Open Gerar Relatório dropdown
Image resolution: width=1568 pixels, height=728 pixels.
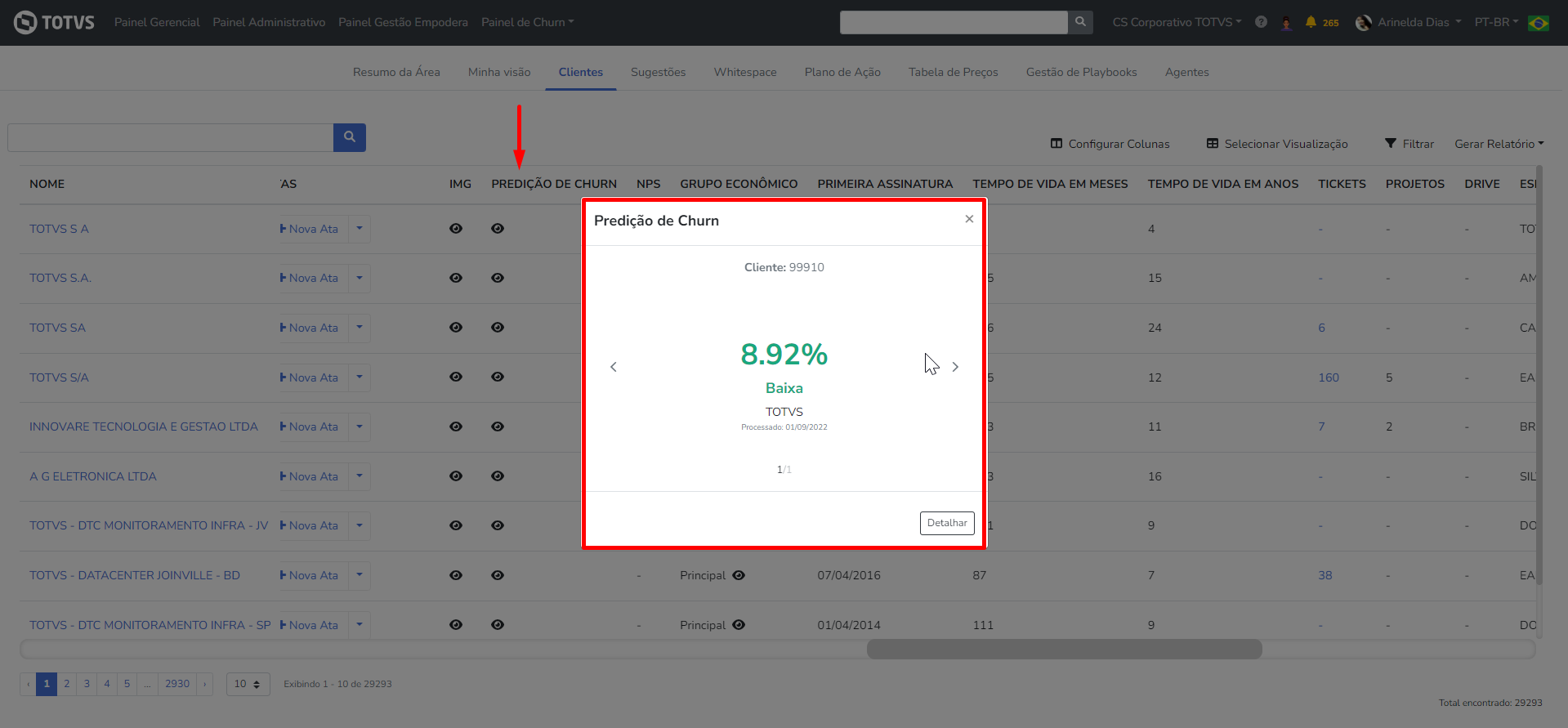point(1499,144)
